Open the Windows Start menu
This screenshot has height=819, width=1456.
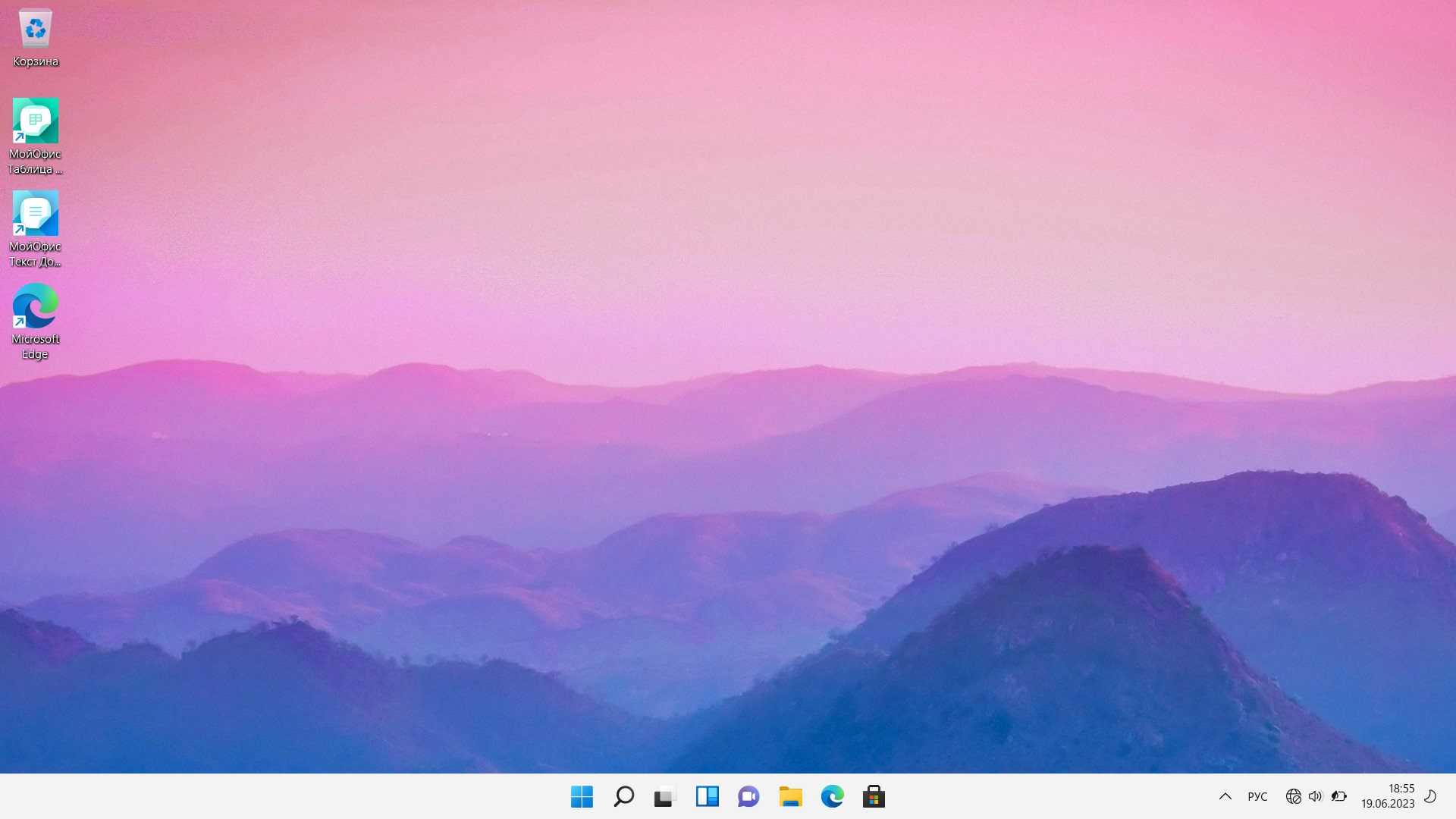coord(582,796)
